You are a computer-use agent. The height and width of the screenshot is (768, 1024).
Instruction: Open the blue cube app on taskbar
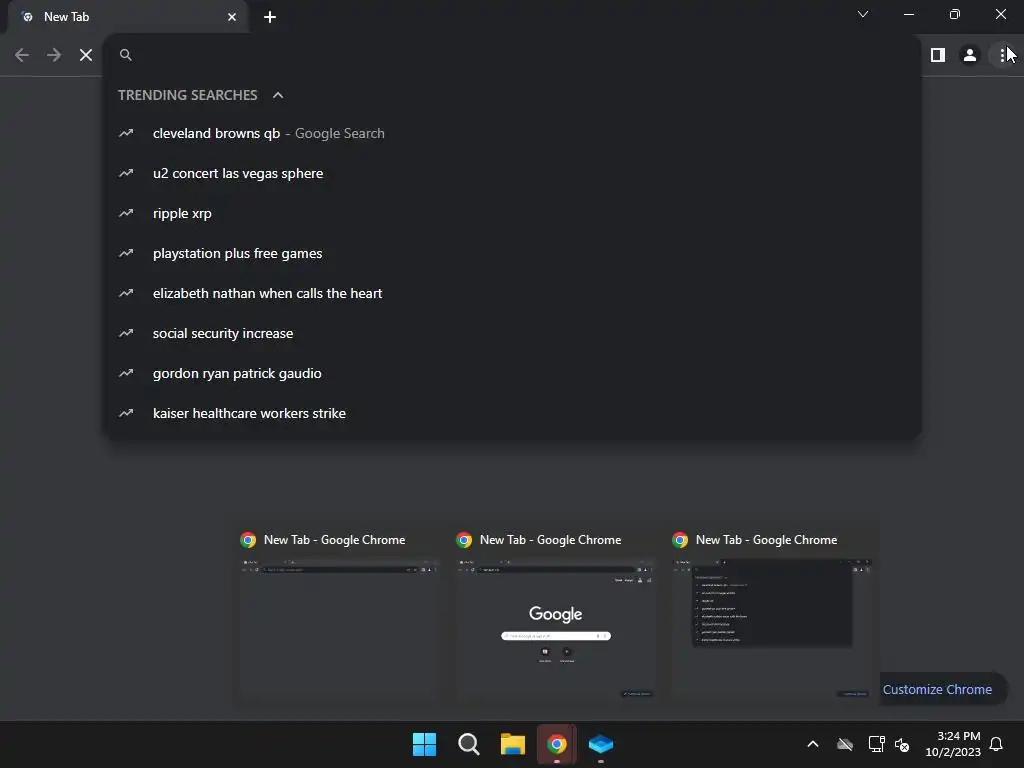click(x=601, y=744)
